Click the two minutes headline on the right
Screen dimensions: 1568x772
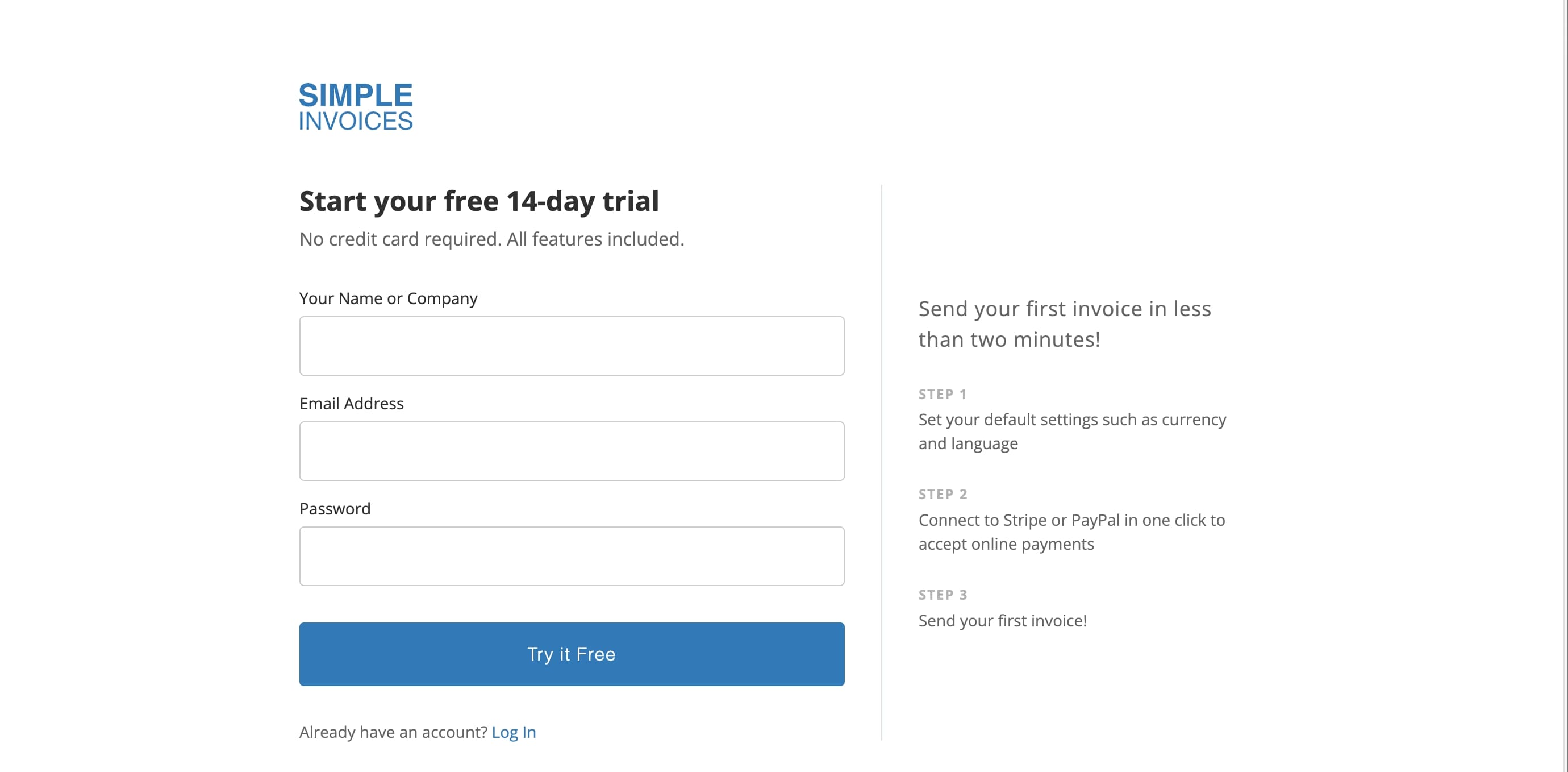(1064, 323)
